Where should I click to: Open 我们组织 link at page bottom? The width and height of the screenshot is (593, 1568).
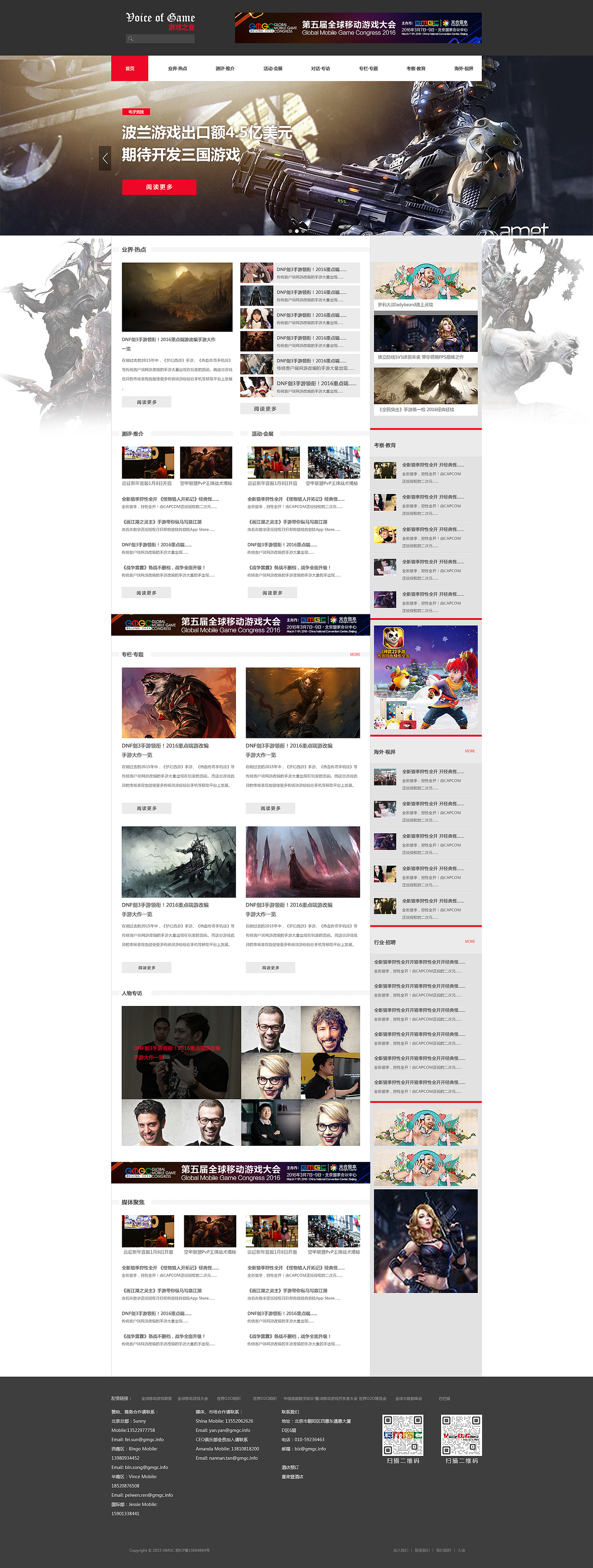[x=443, y=1550]
